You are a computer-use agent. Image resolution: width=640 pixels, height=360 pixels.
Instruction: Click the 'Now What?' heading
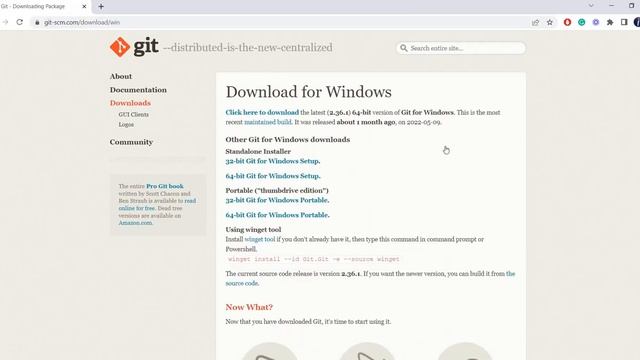(249, 307)
